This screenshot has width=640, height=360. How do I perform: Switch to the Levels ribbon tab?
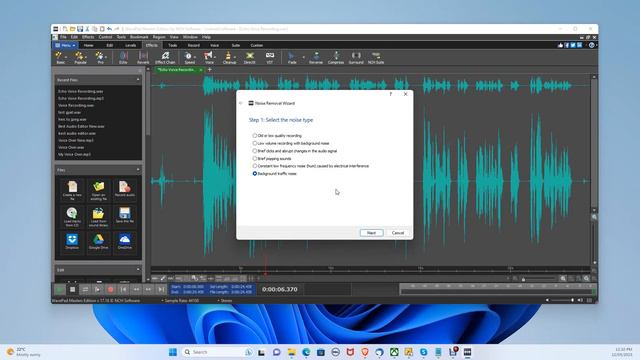[x=130, y=45]
